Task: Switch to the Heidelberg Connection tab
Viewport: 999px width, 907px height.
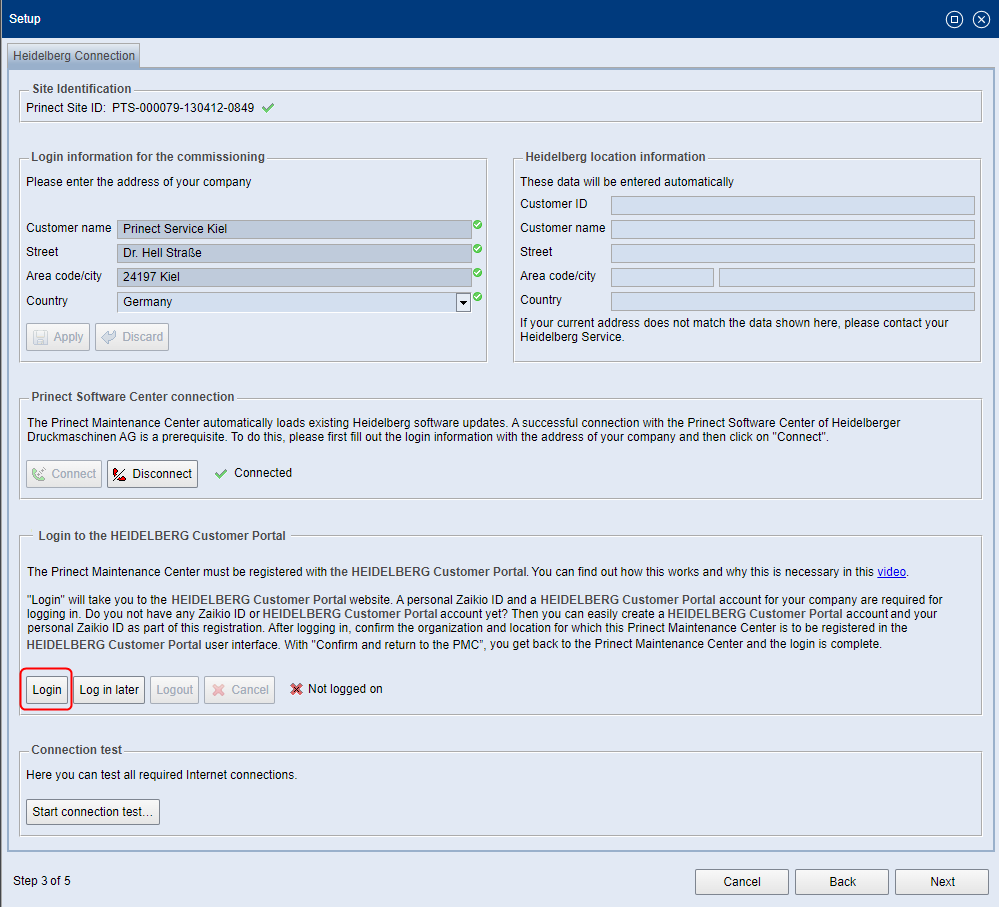Action: pyautogui.click(x=73, y=56)
